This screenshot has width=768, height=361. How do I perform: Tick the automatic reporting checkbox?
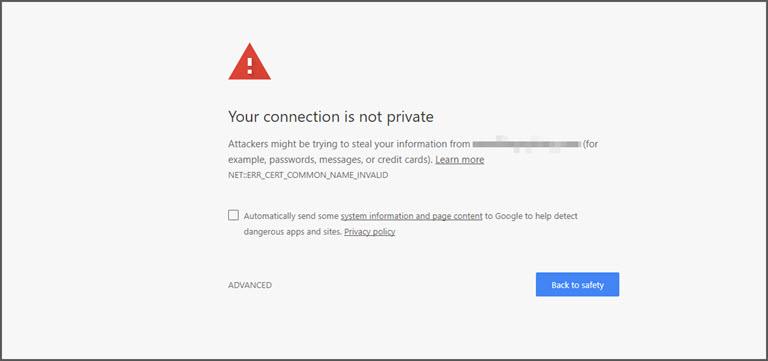pos(234,215)
